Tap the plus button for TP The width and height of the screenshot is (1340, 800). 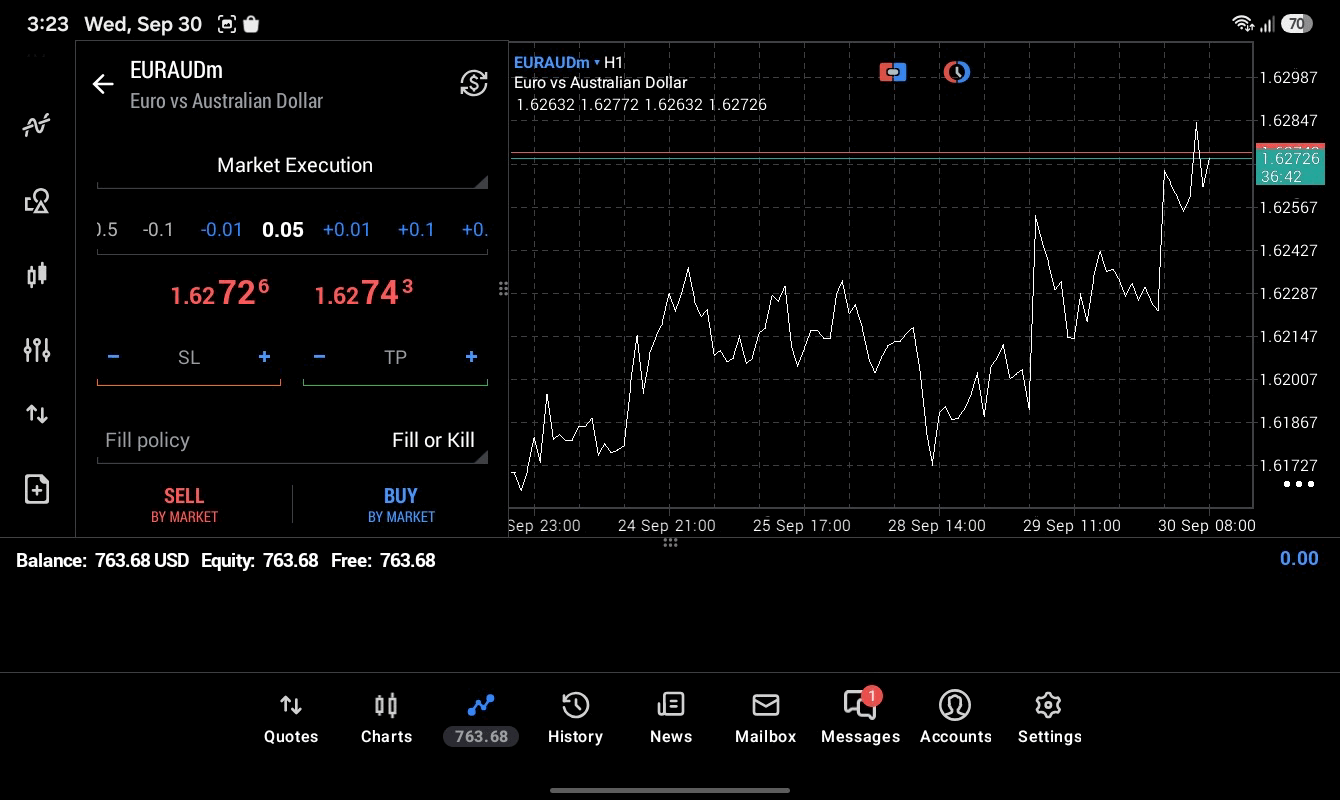pyautogui.click(x=471, y=357)
